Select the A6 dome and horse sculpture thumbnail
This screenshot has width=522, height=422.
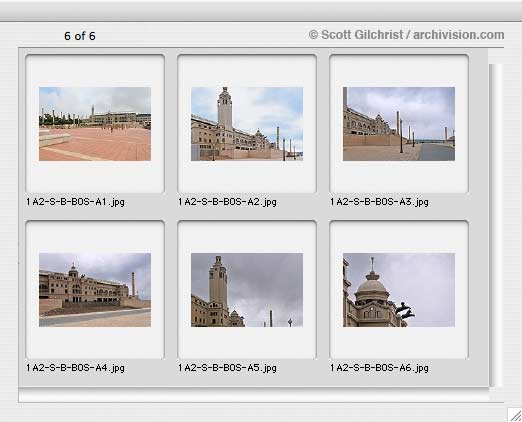[x=399, y=290]
